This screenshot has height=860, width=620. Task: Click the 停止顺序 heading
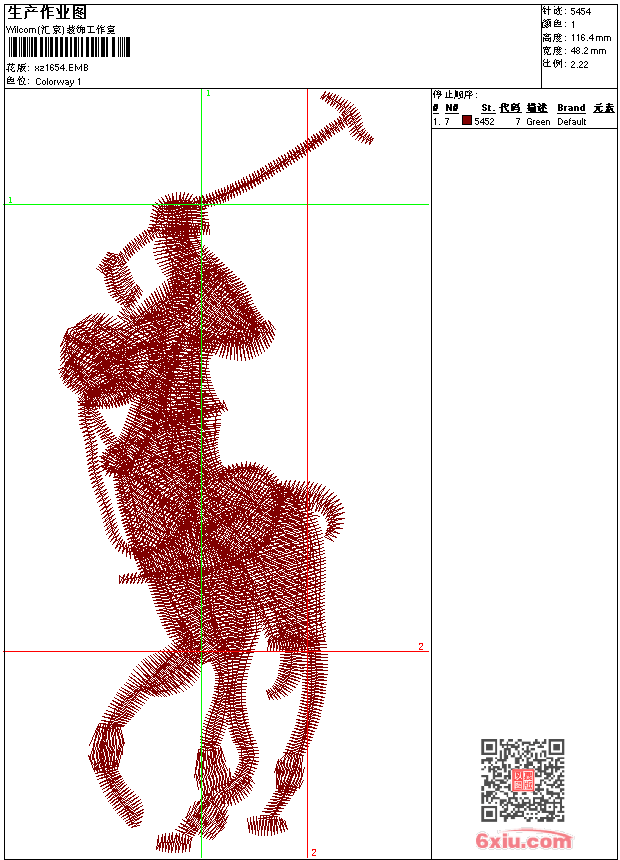coord(455,95)
